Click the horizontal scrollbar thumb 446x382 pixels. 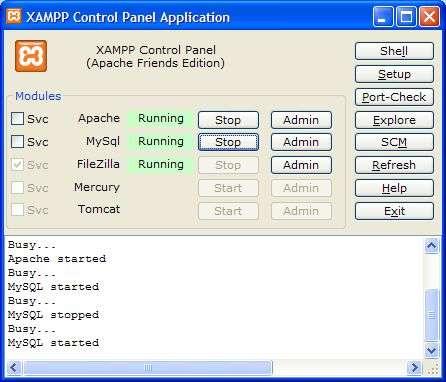[x=148, y=368]
